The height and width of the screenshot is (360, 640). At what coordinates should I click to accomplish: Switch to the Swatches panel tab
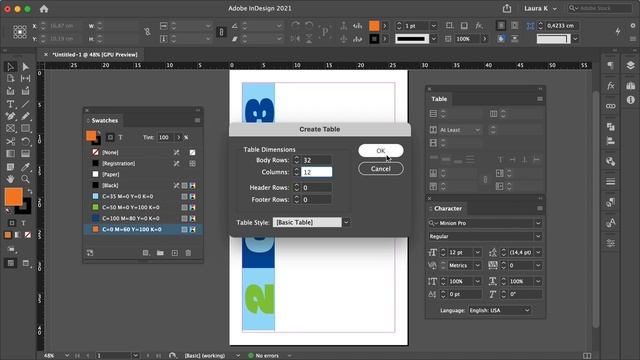point(105,120)
